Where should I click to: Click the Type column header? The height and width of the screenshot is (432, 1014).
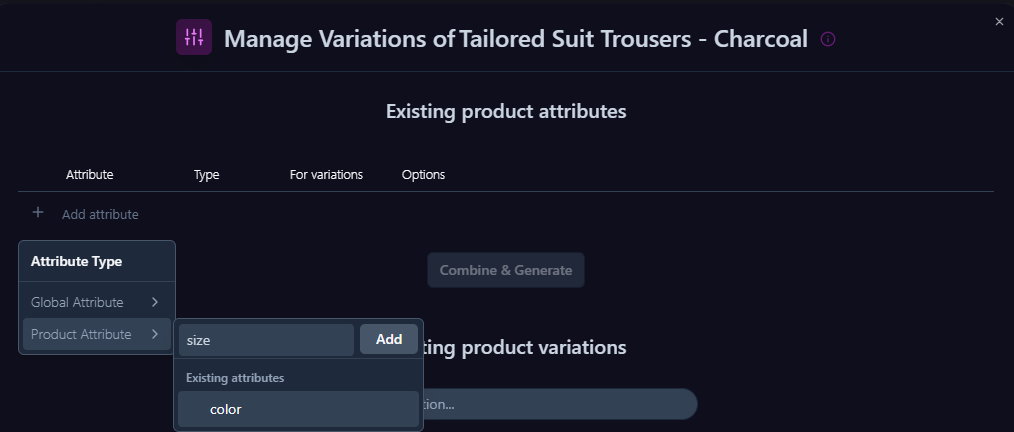(207, 175)
